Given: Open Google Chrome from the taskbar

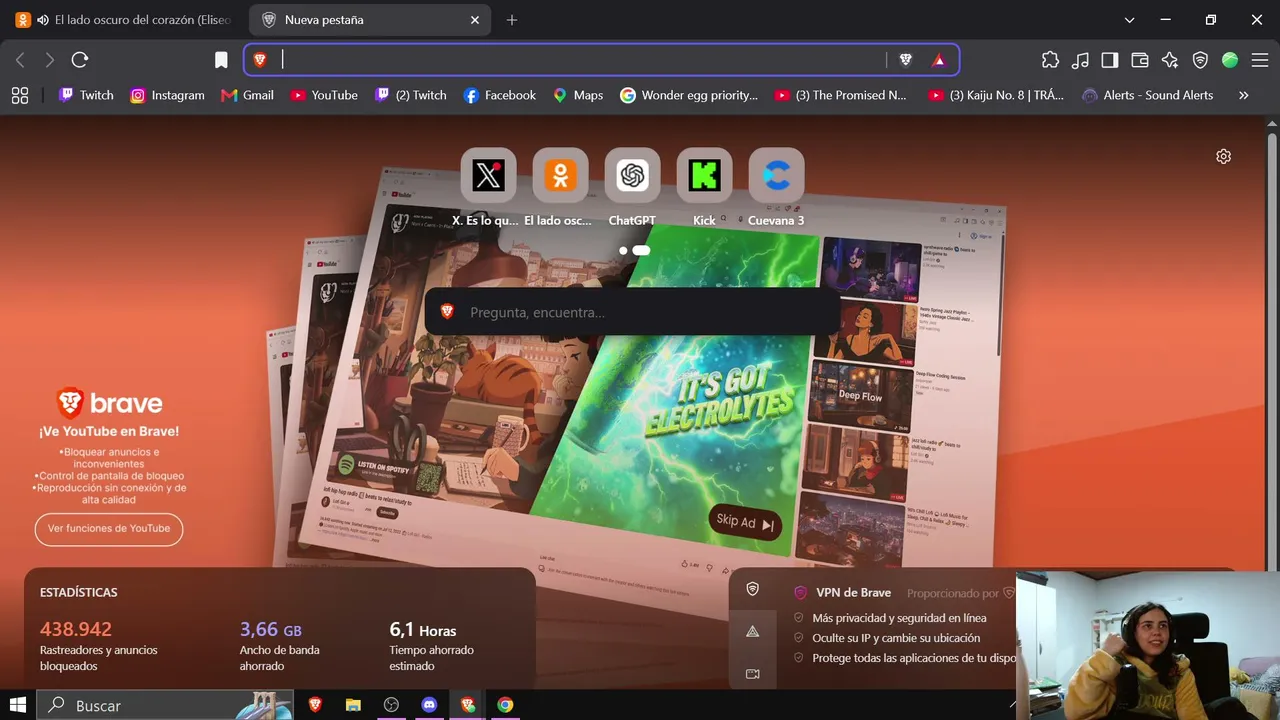Looking at the screenshot, I should coord(505,705).
